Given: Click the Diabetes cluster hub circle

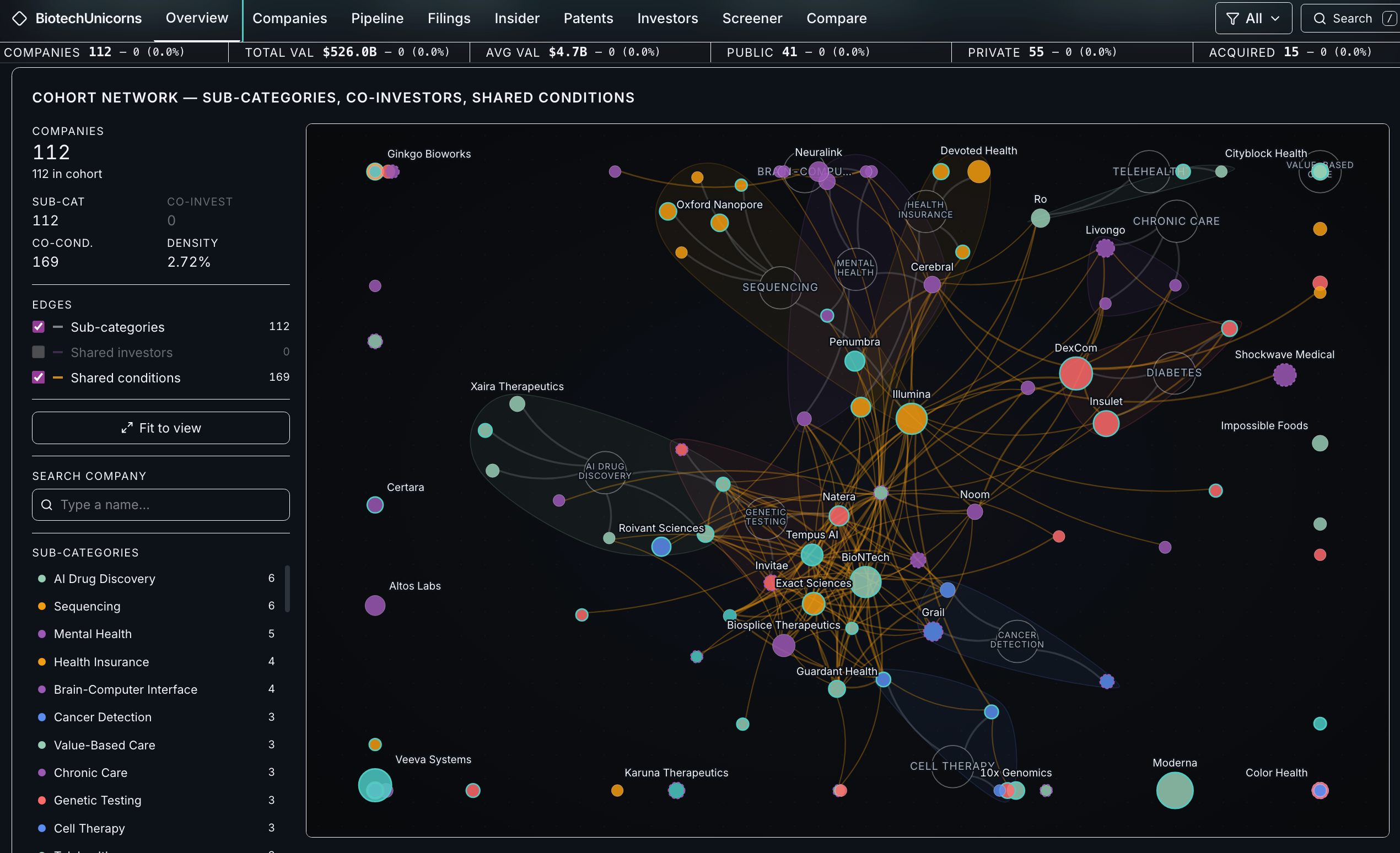Looking at the screenshot, I should click(1174, 373).
